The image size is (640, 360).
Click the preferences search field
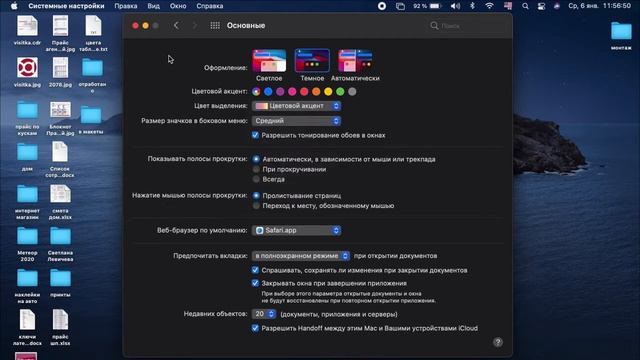(x=466, y=25)
